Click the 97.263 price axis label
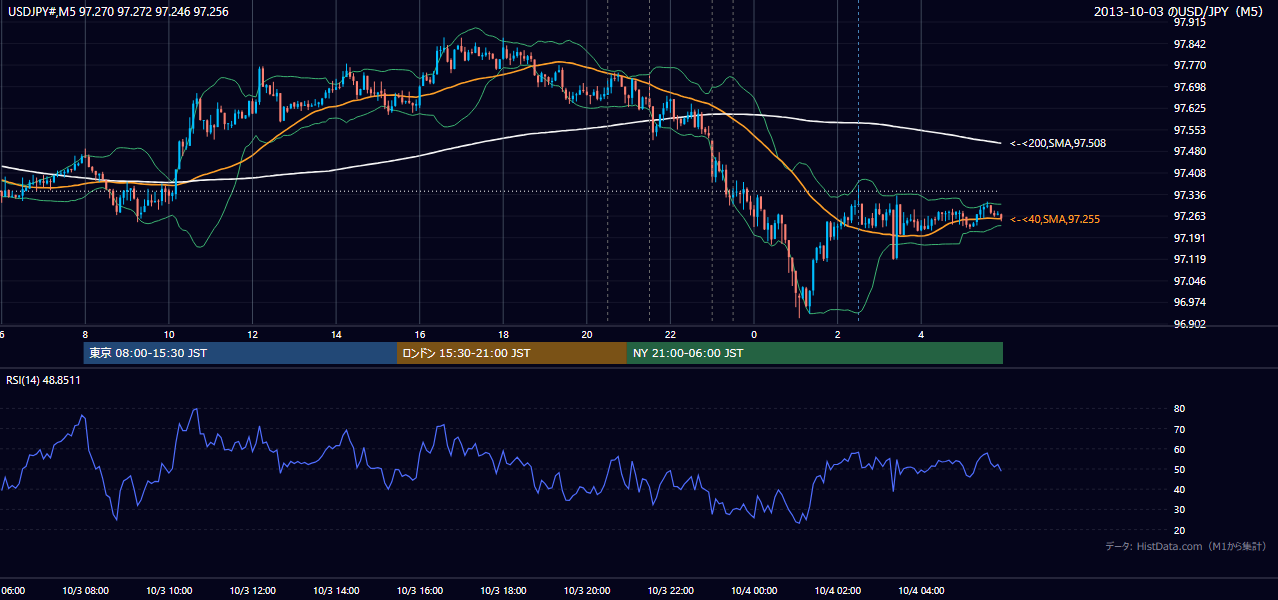1278x600 pixels. tap(1190, 216)
